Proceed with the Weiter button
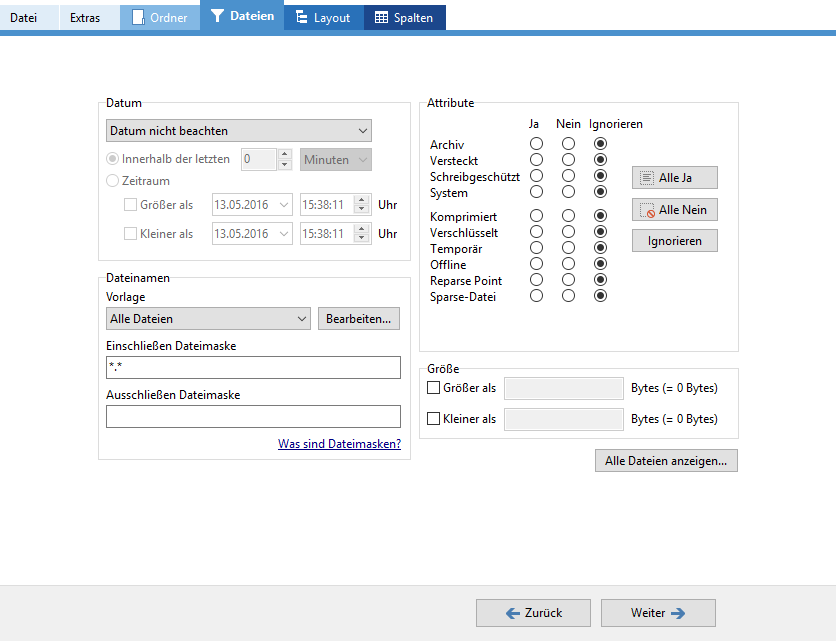836x641 pixels. pyautogui.click(x=657, y=613)
